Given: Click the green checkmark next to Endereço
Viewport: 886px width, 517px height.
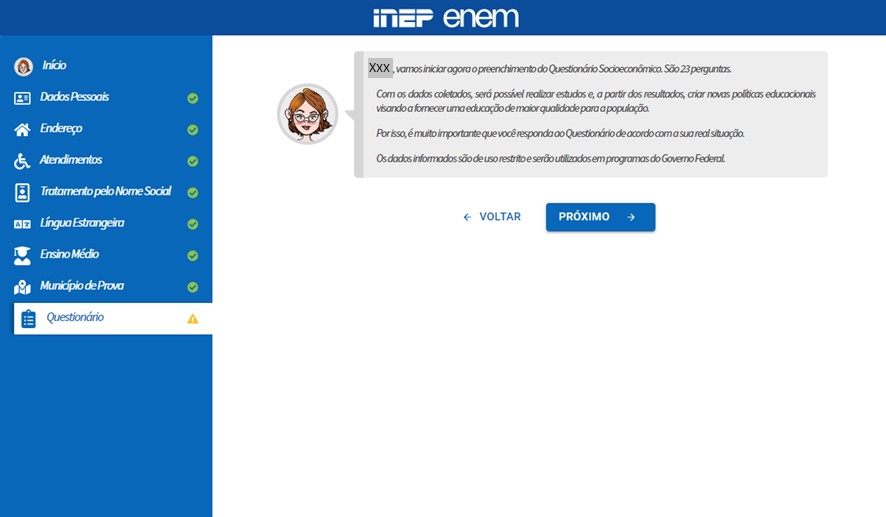Looking at the screenshot, I should (193, 130).
